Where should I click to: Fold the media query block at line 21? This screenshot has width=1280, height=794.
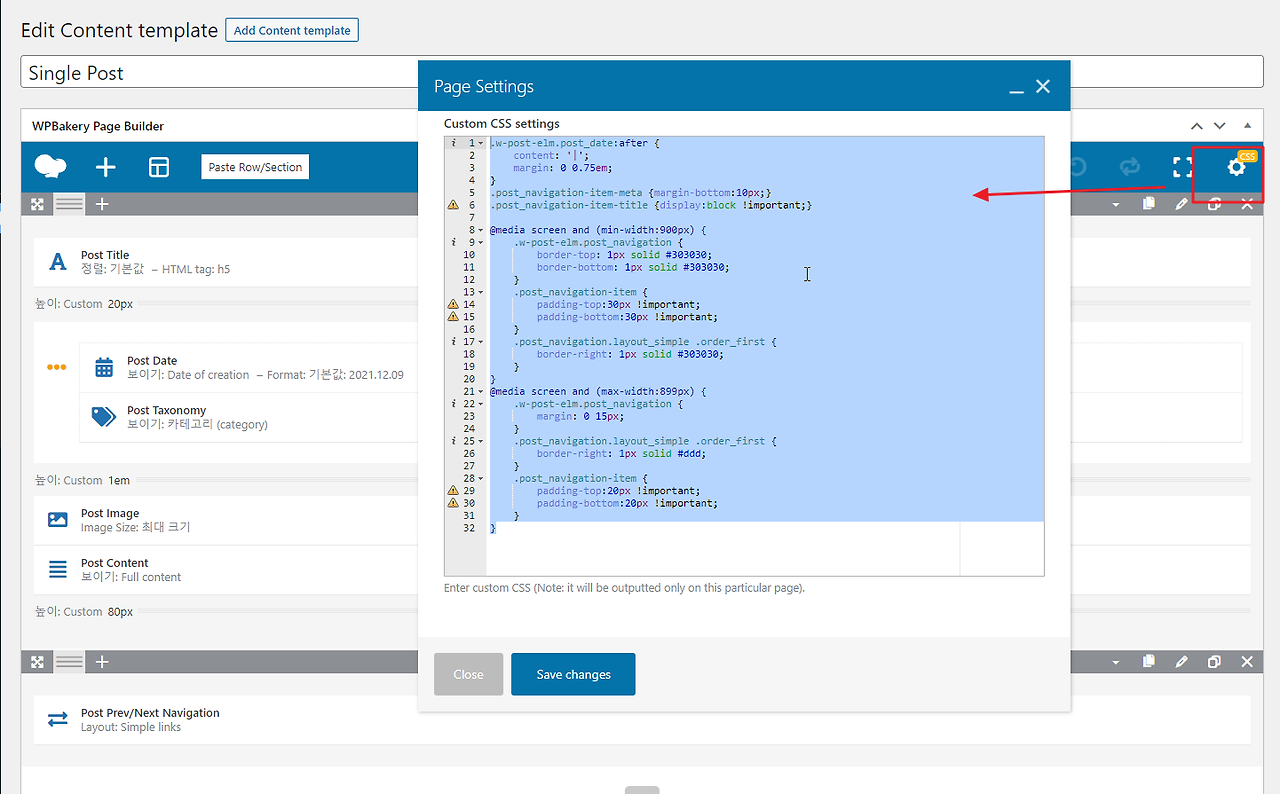click(x=481, y=391)
